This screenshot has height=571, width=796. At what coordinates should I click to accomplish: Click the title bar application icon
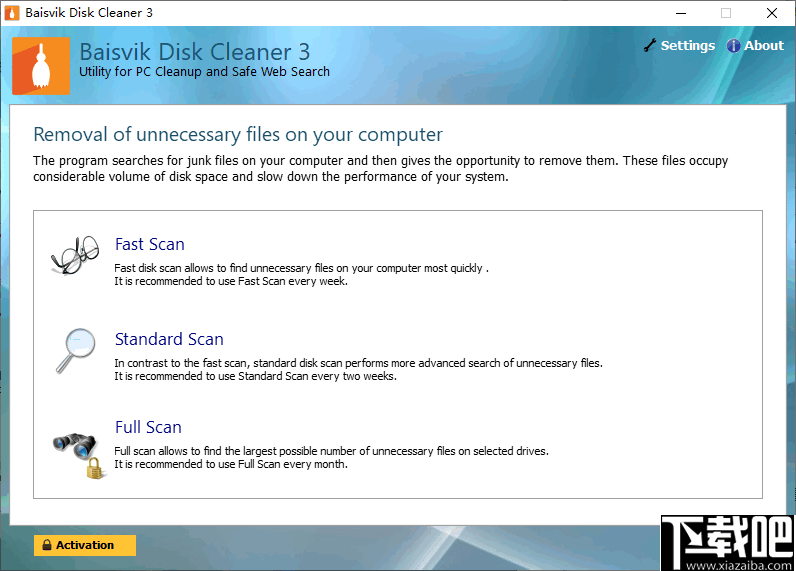[x=12, y=13]
